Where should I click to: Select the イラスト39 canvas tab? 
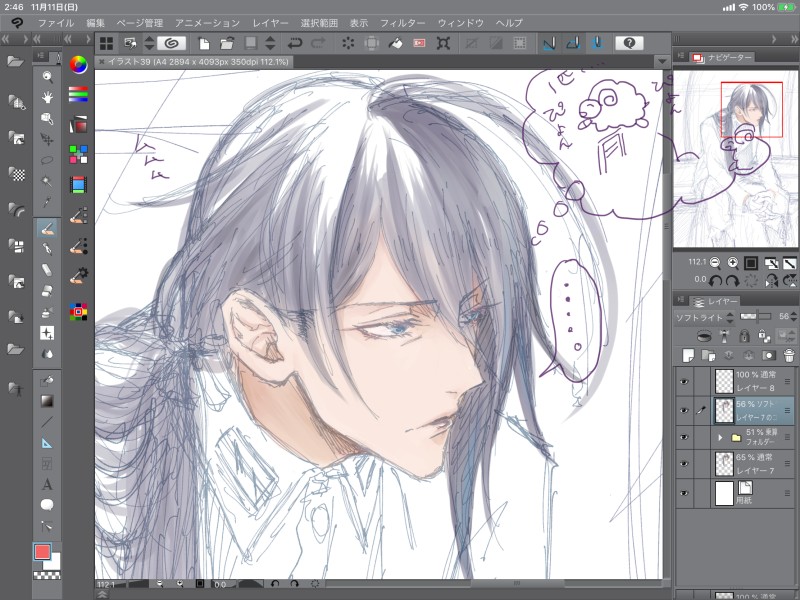click(194, 62)
